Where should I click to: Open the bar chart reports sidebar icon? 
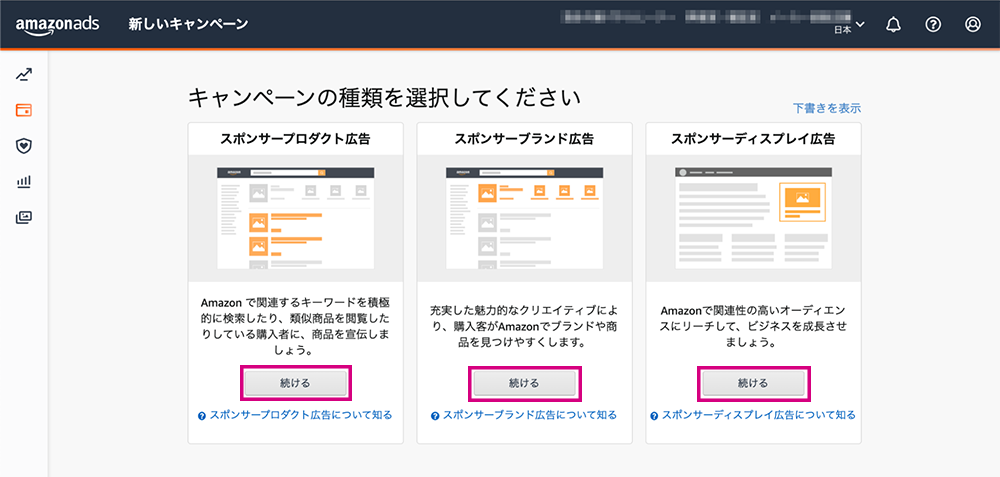coord(24,182)
